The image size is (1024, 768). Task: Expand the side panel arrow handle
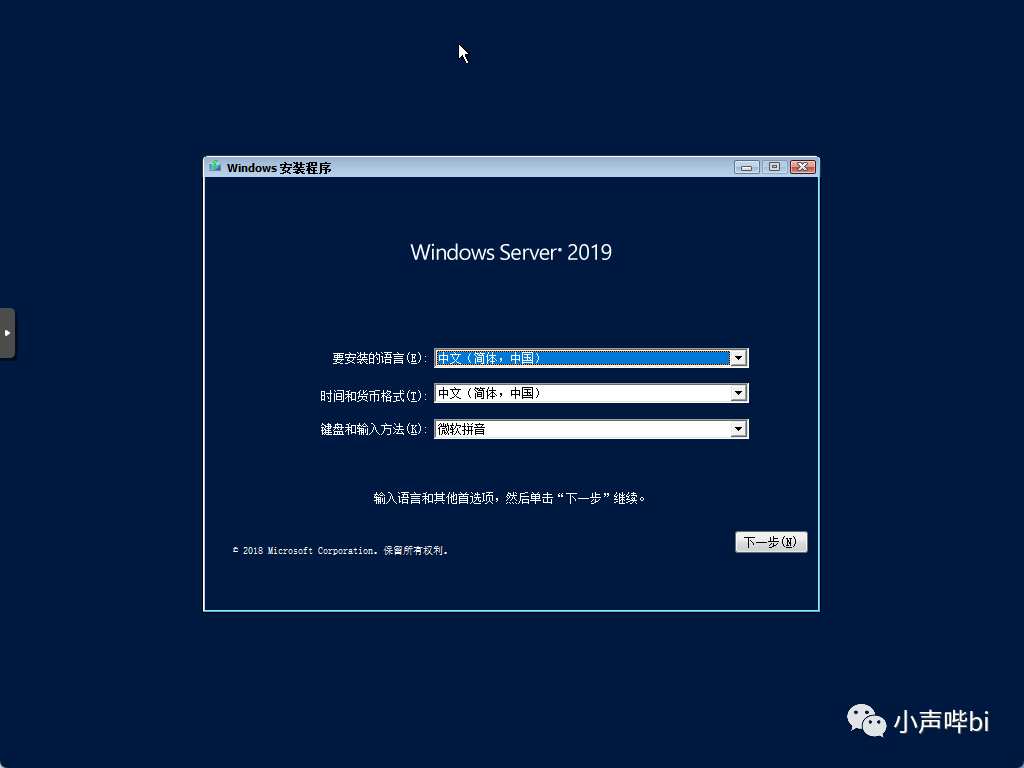coord(7,333)
